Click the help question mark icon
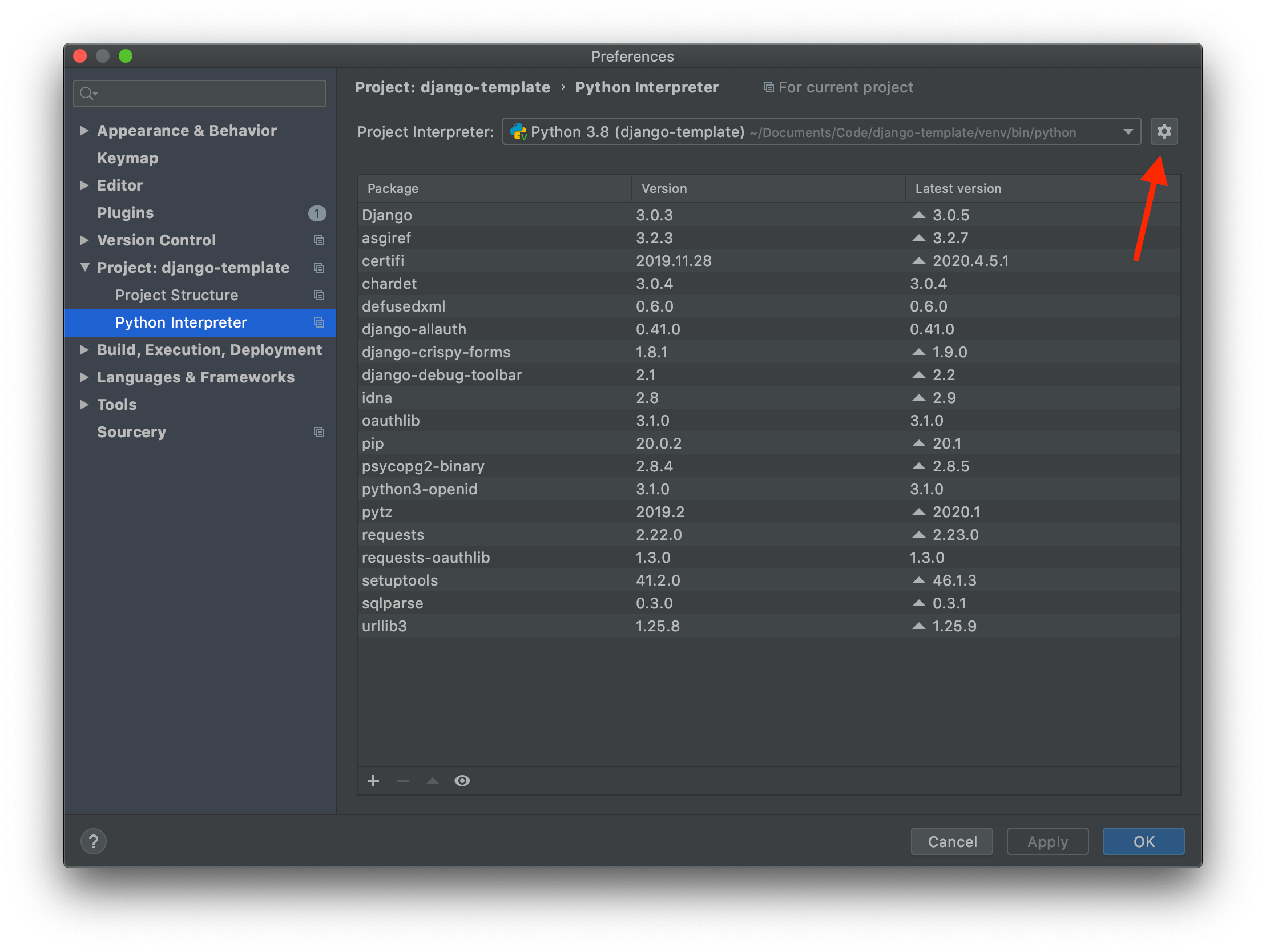1266x952 pixels. pos(93,841)
